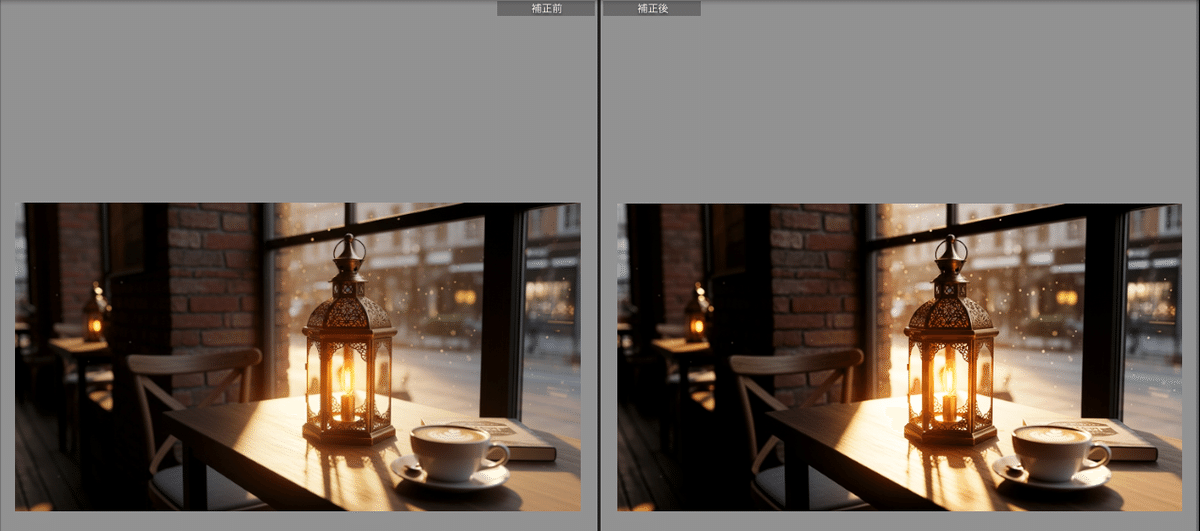
Task: Click the 補正前 (Before) label
Action: 546,8
